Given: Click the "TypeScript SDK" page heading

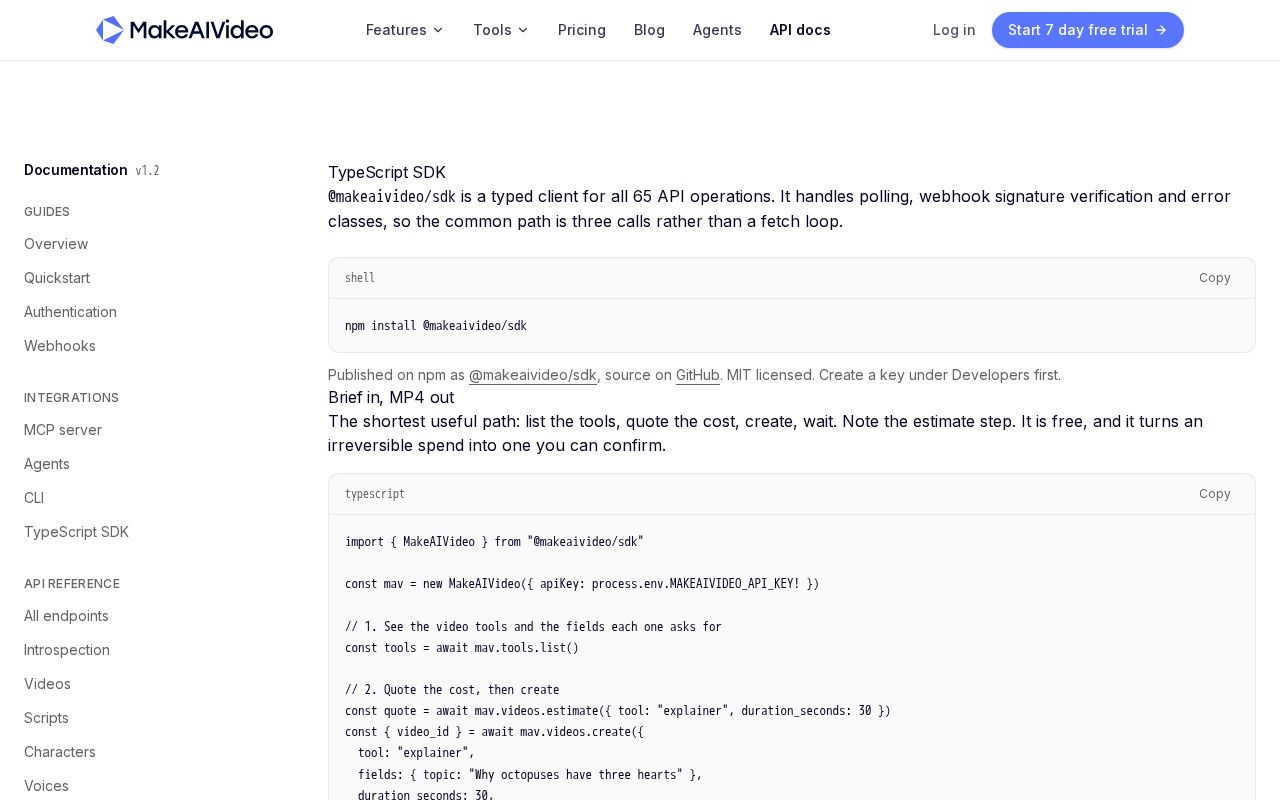Looking at the screenshot, I should (x=387, y=172).
